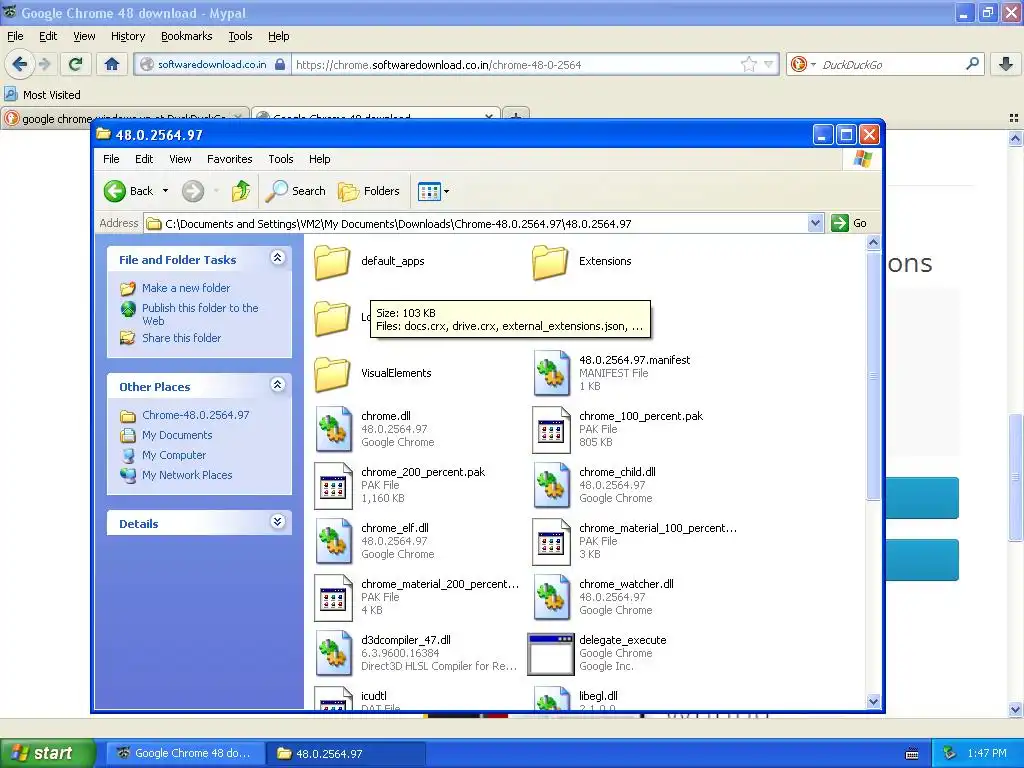The width and height of the screenshot is (1024, 768).
Task: Select the chrome_child.dll file icon
Action: click(551, 485)
